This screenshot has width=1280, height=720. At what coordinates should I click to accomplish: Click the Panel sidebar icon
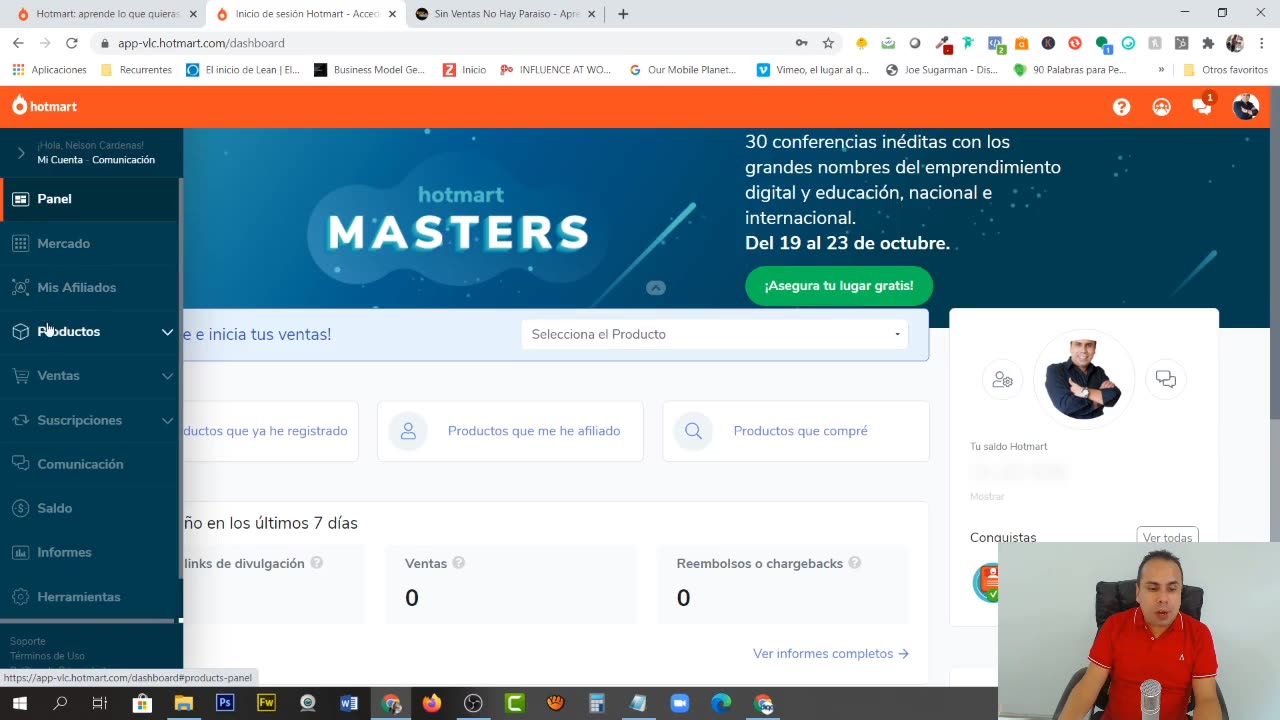coord(20,199)
